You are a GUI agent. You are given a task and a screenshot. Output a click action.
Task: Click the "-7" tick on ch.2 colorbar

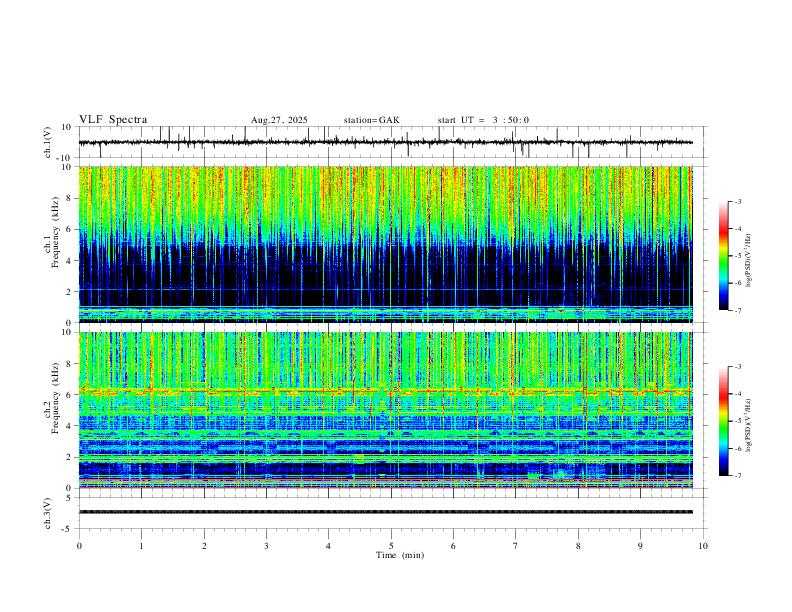coord(738,475)
